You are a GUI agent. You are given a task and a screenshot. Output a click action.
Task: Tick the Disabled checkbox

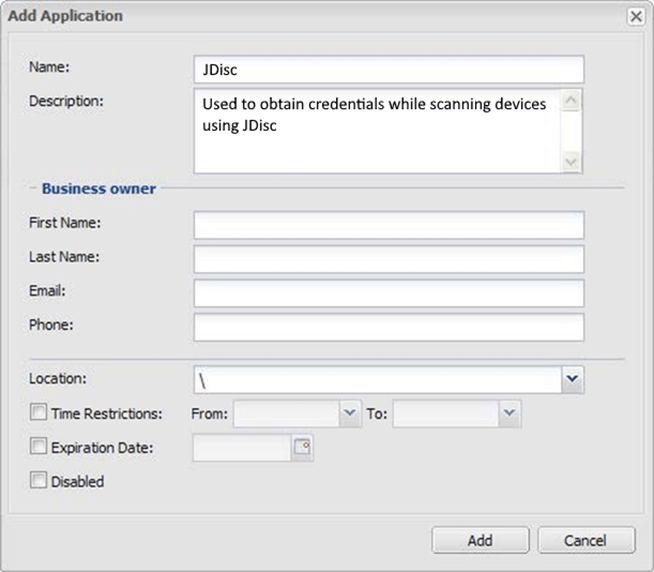pos(38,480)
